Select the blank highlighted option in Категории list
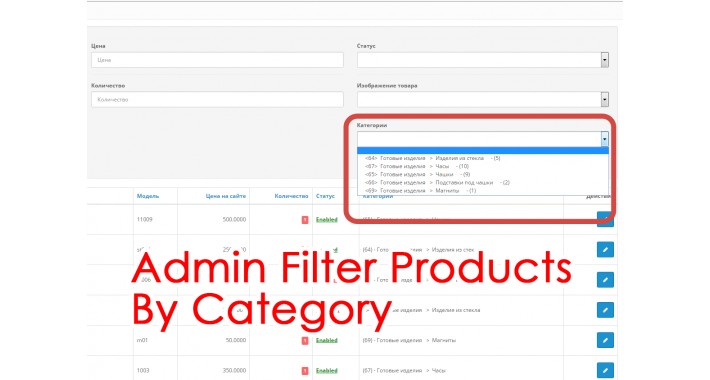This screenshot has height=380, width=710. [483, 151]
